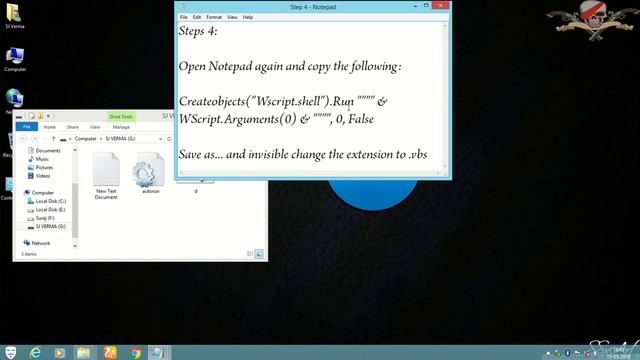Switch to Explorer's Share ribbon tab
Viewport: 640px width, 360px height.
pos(73,127)
